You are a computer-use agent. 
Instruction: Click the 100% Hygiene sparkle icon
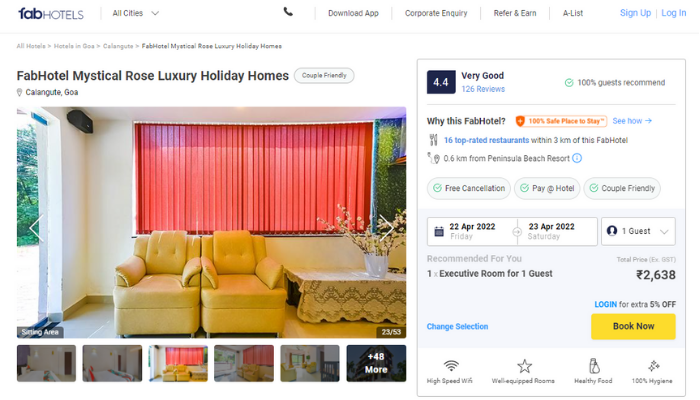pyautogui.click(x=653, y=366)
